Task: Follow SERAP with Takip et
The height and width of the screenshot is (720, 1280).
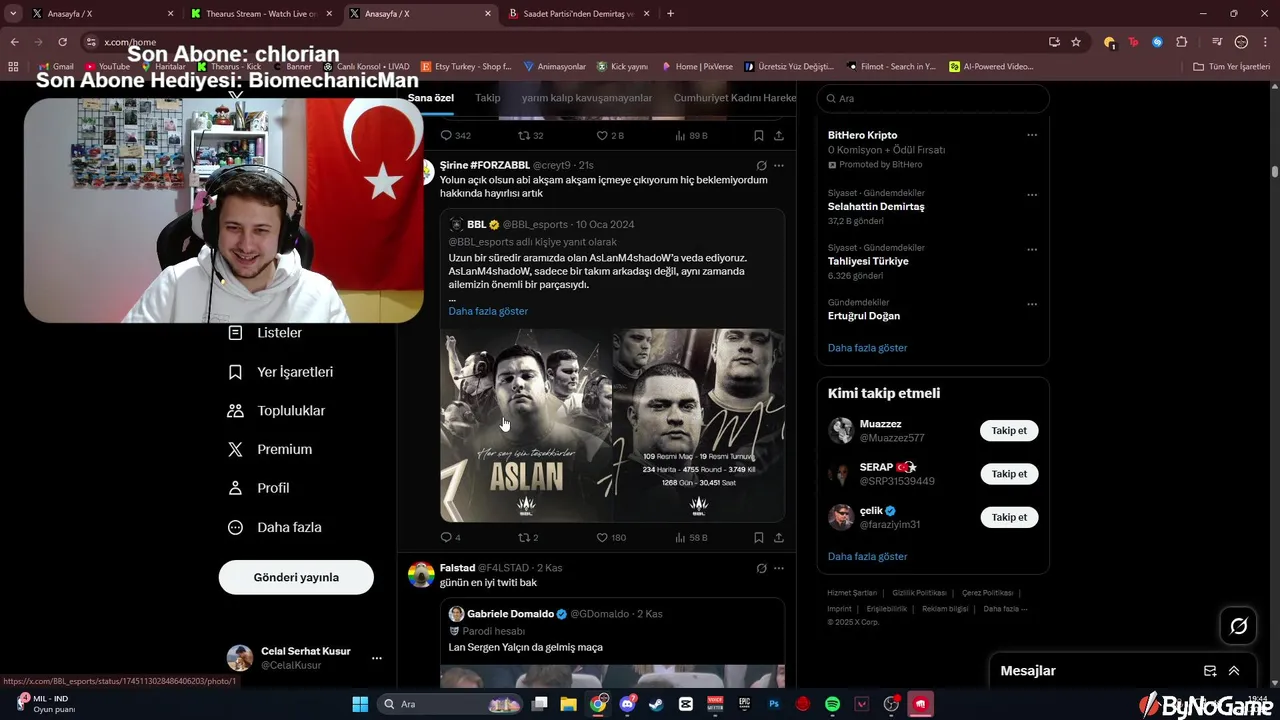Action: coord(1009,474)
